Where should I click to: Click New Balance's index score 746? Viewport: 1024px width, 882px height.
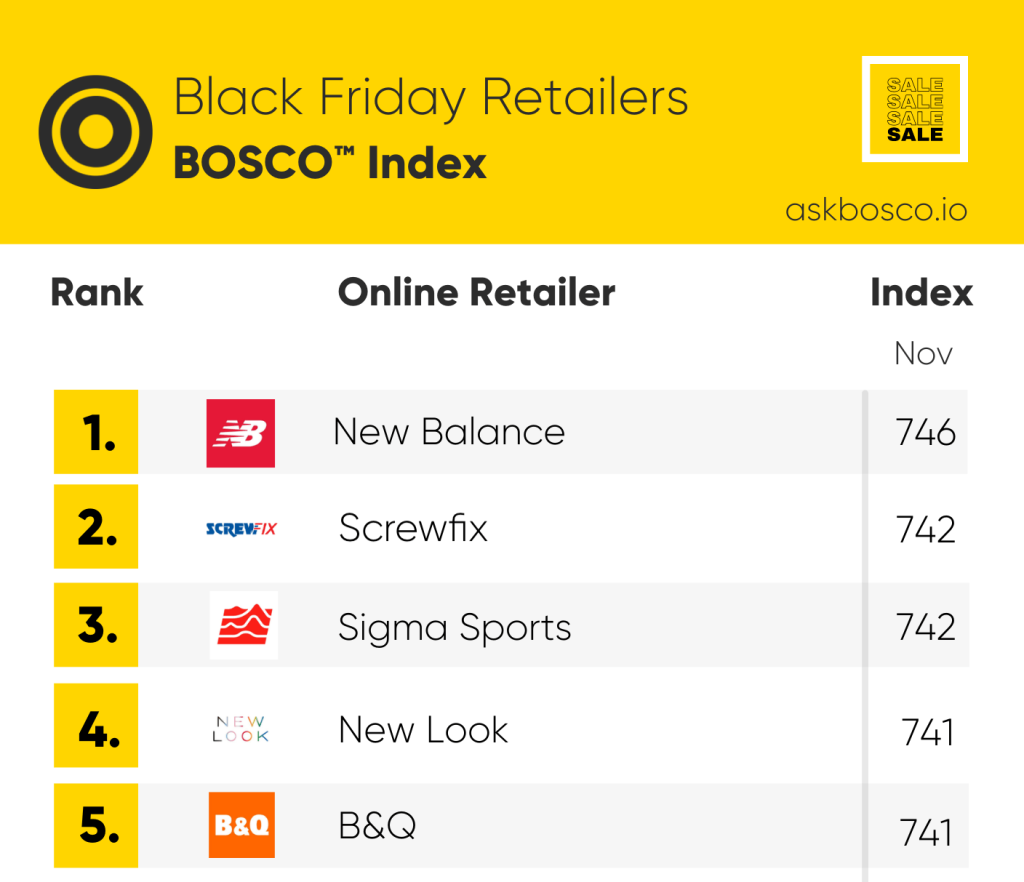coord(926,433)
